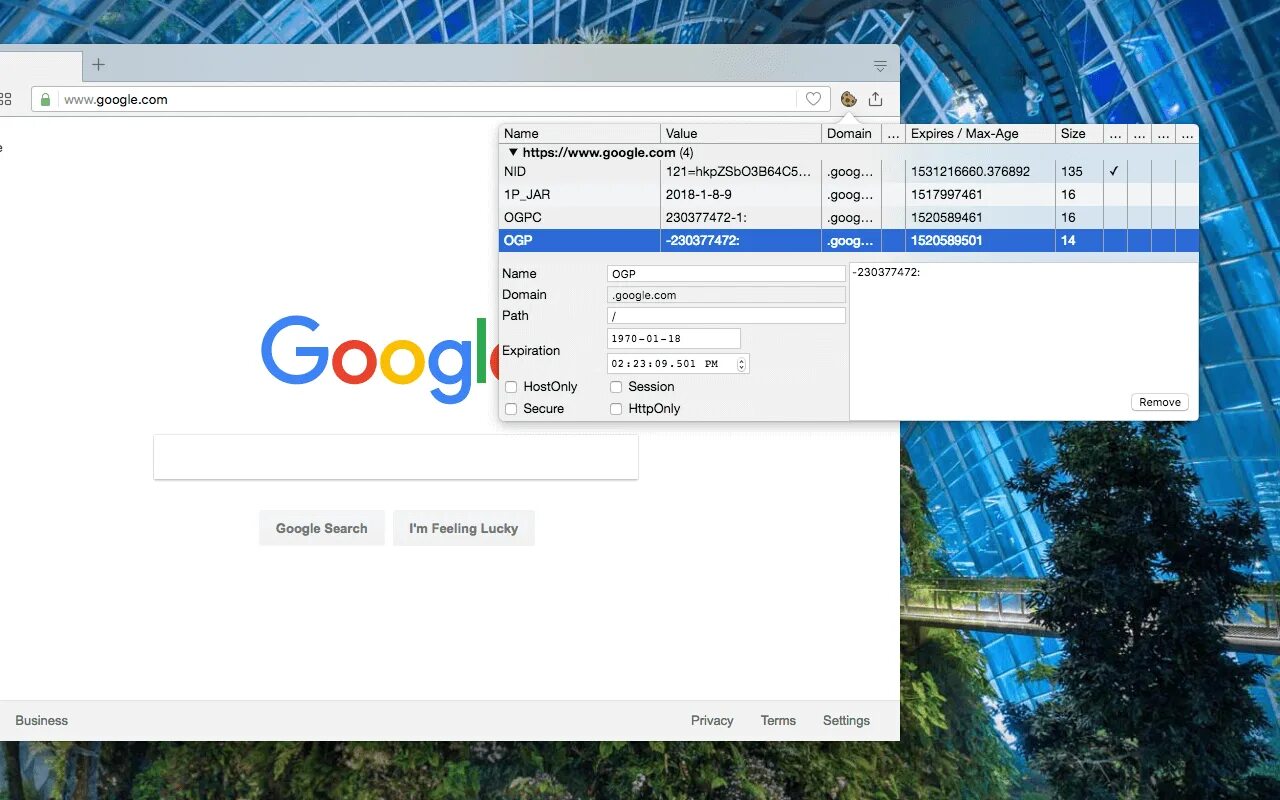Screen dimensions: 1280x800
Task: Open the Privacy link in the footer
Action: point(711,720)
